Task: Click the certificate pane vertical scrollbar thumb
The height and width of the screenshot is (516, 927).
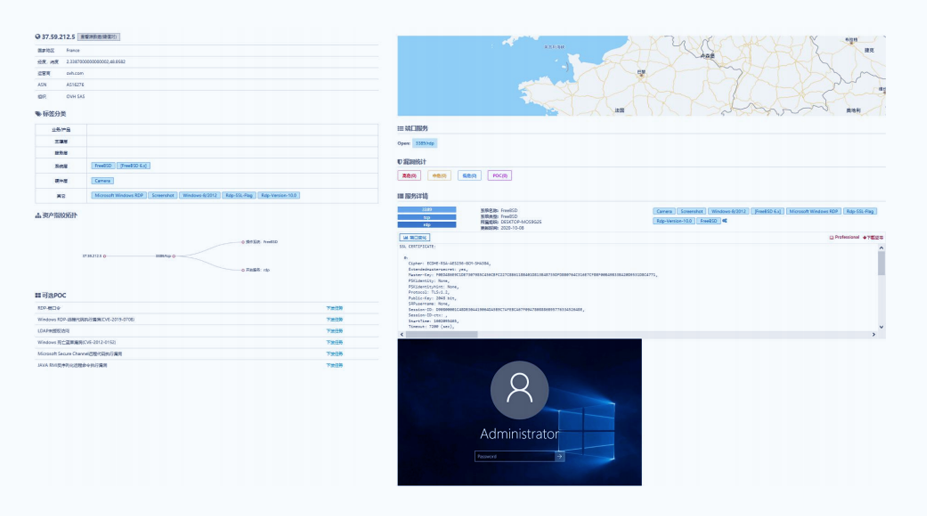Action: (x=881, y=264)
